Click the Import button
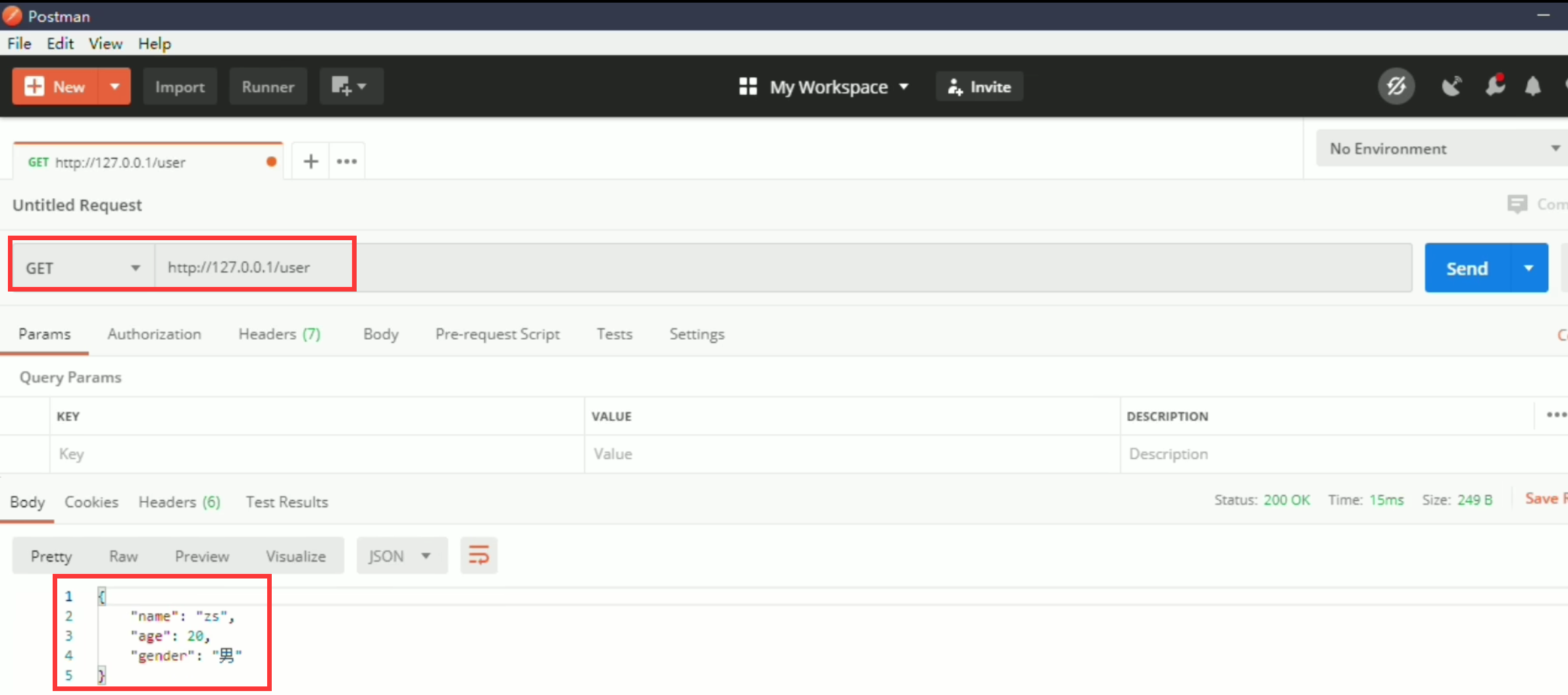 point(180,86)
